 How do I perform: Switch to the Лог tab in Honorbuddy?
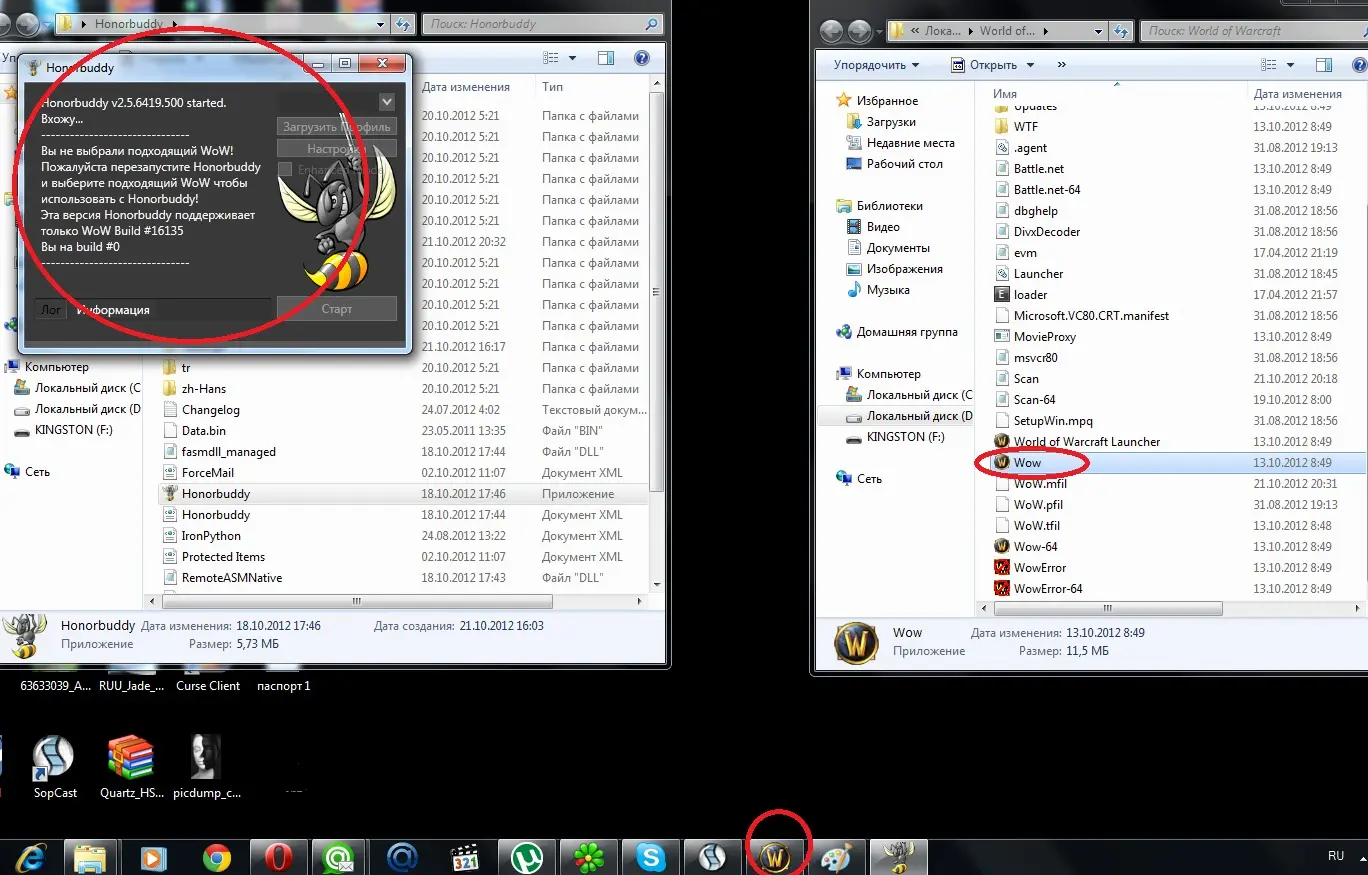tap(50, 310)
